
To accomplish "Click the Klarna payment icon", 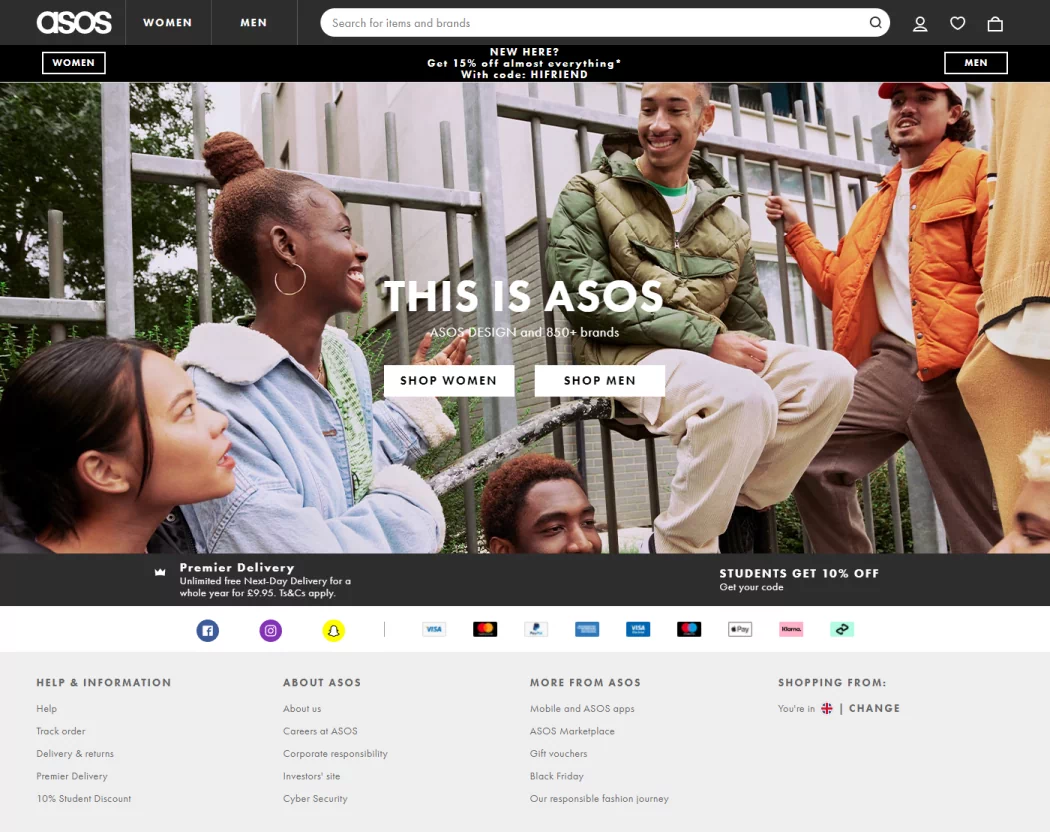I will (x=791, y=629).
